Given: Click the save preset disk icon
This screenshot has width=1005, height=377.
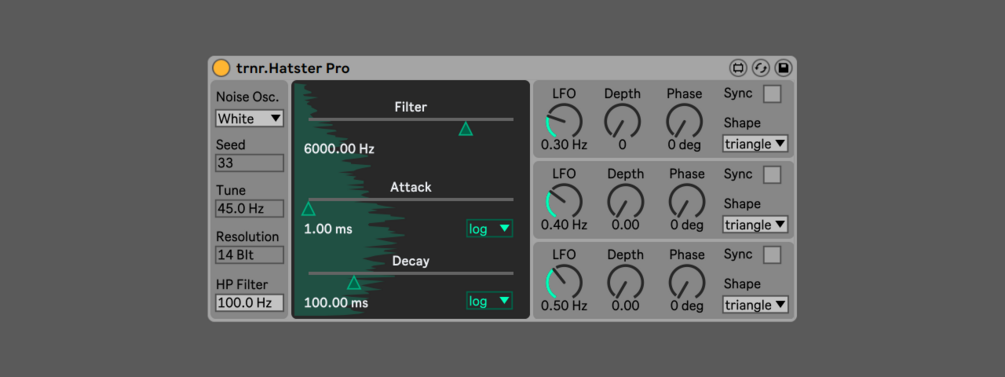Looking at the screenshot, I should click(x=783, y=67).
